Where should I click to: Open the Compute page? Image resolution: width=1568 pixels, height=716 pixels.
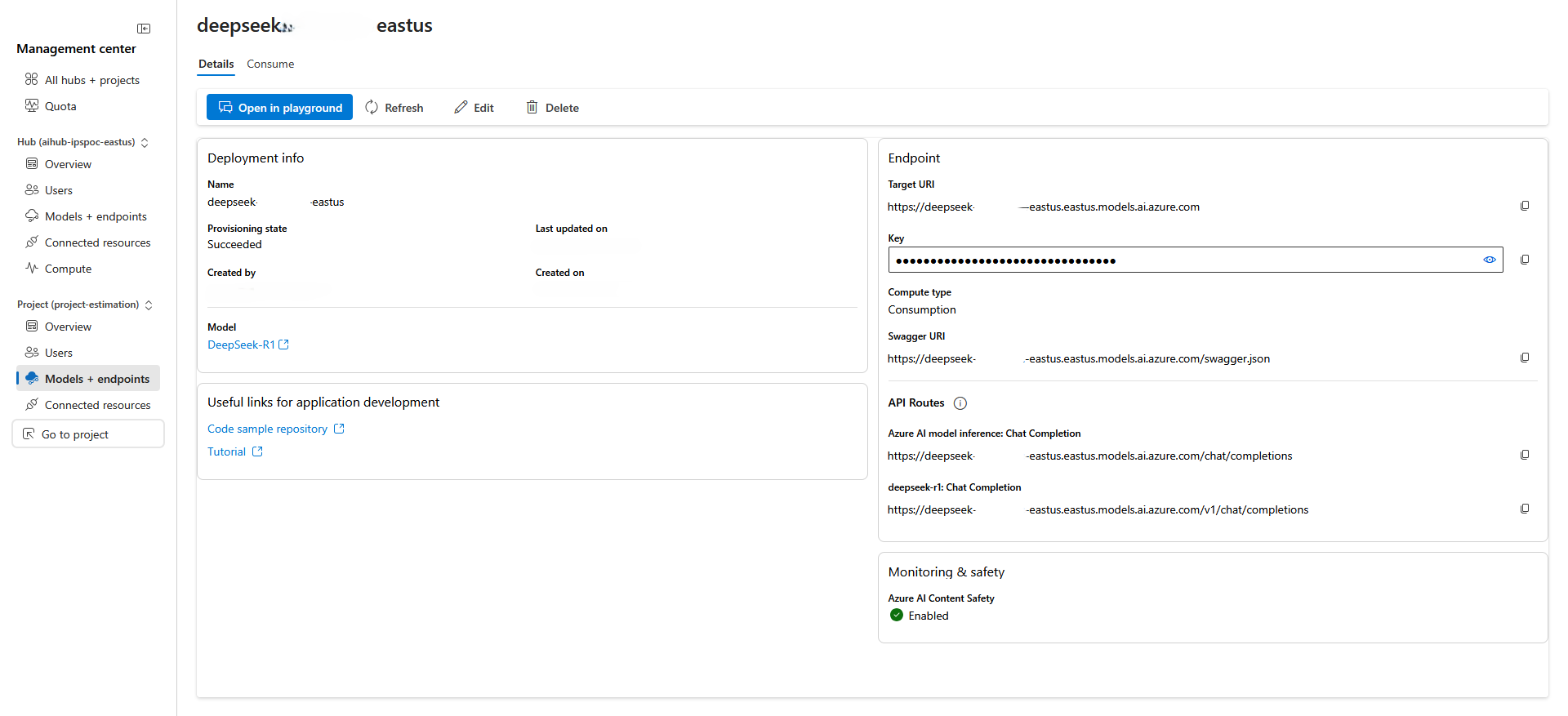click(x=58, y=269)
